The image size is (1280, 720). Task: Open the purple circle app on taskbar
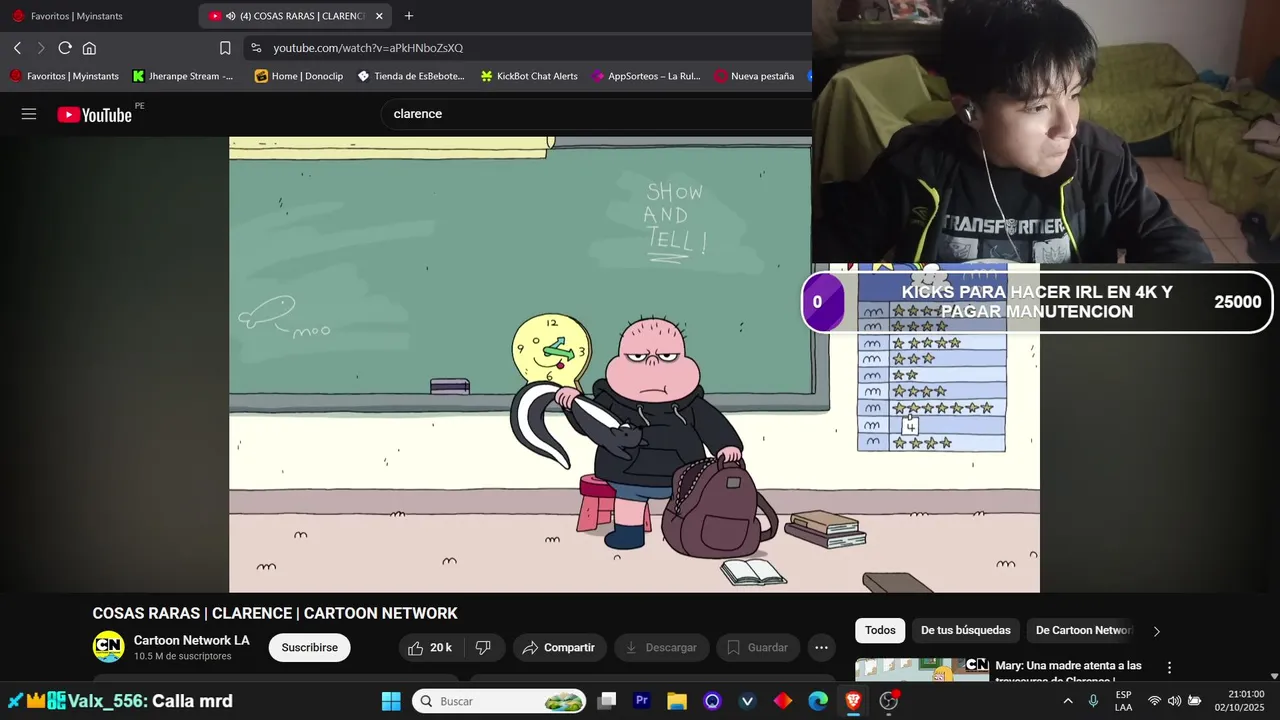point(712,701)
